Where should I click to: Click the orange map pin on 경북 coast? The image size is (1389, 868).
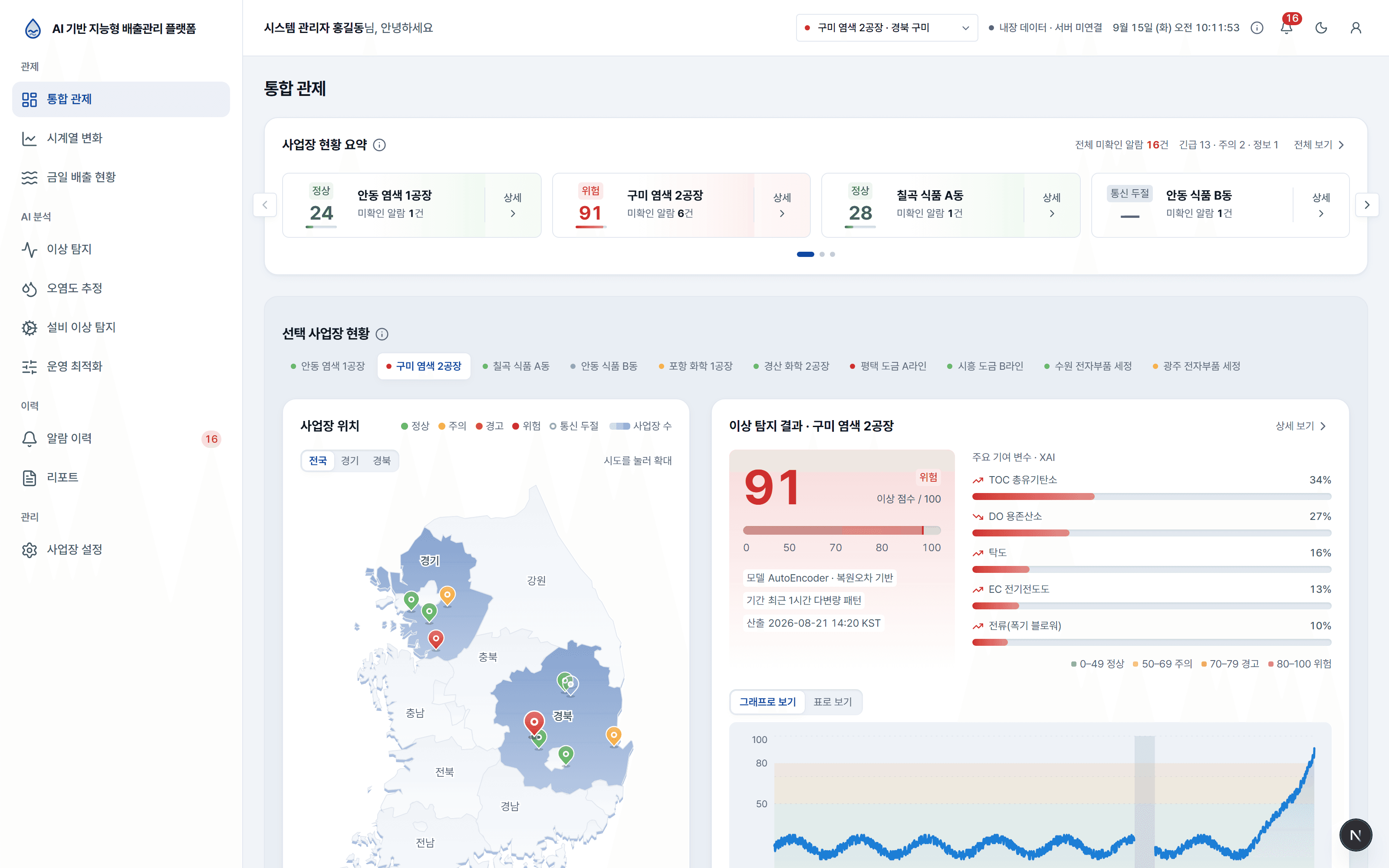tap(614, 735)
